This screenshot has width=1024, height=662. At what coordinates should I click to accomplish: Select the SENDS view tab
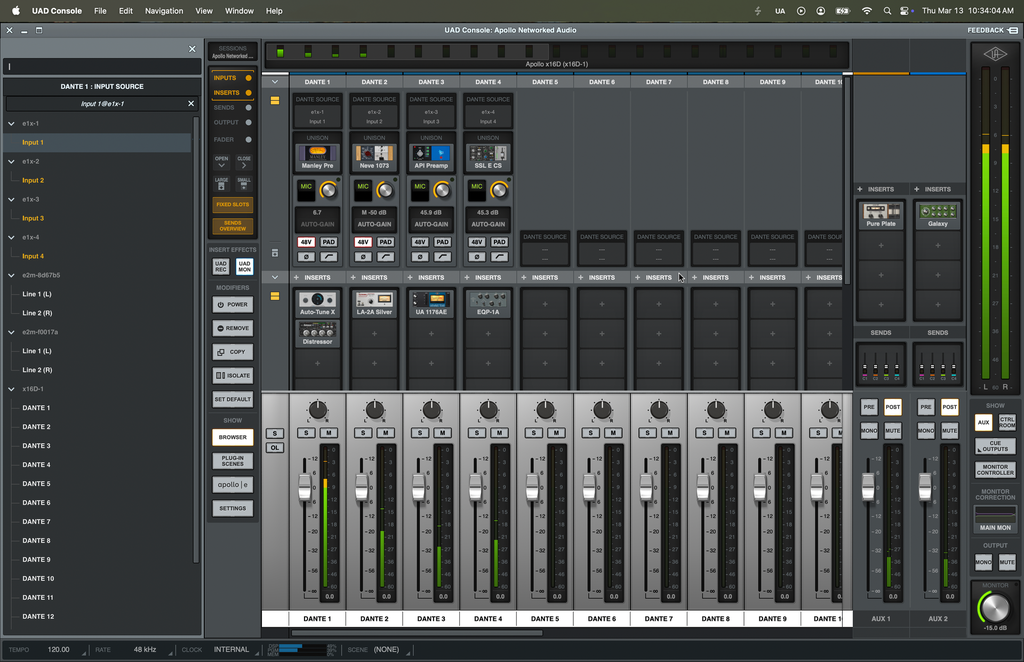[x=232, y=108]
